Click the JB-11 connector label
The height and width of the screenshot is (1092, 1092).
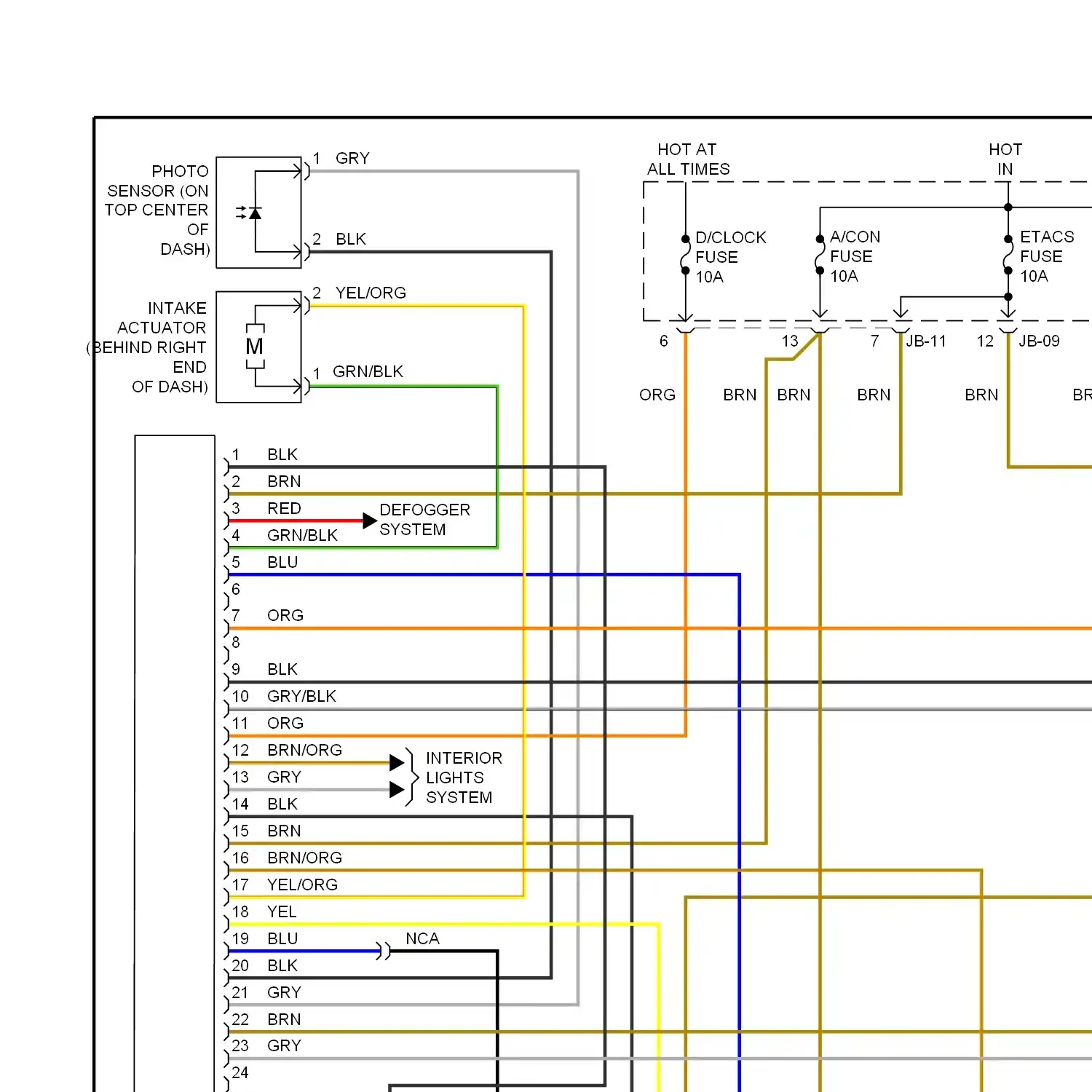click(x=926, y=341)
